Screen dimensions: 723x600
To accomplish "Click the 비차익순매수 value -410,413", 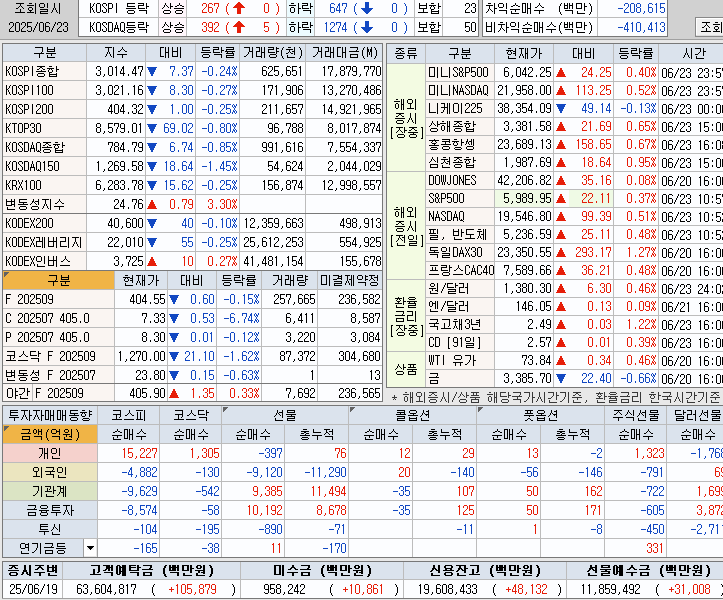I will click(x=641, y=27).
